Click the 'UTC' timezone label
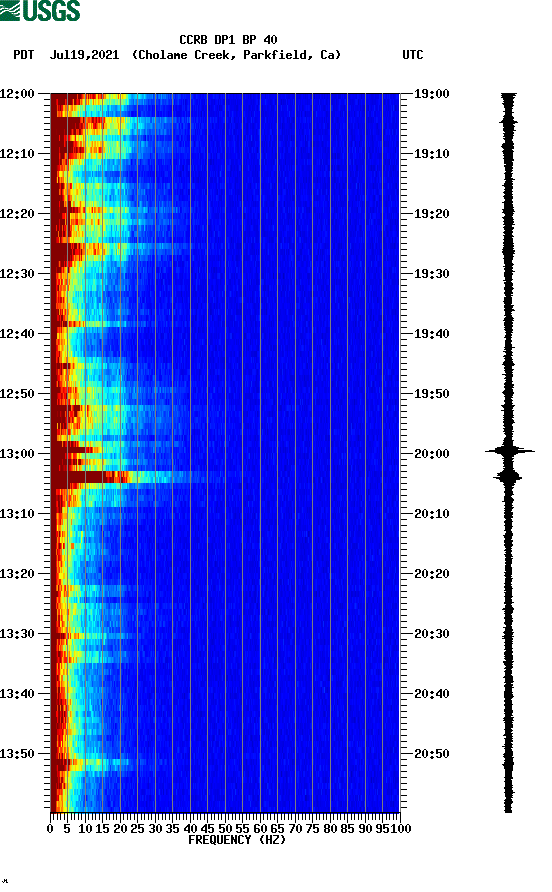552x892 pixels. tap(413, 55)
